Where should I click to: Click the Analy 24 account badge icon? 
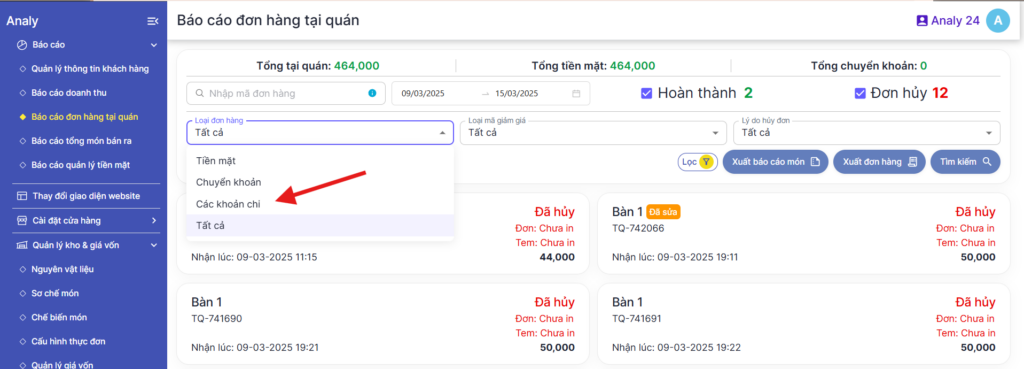[922, 21]
